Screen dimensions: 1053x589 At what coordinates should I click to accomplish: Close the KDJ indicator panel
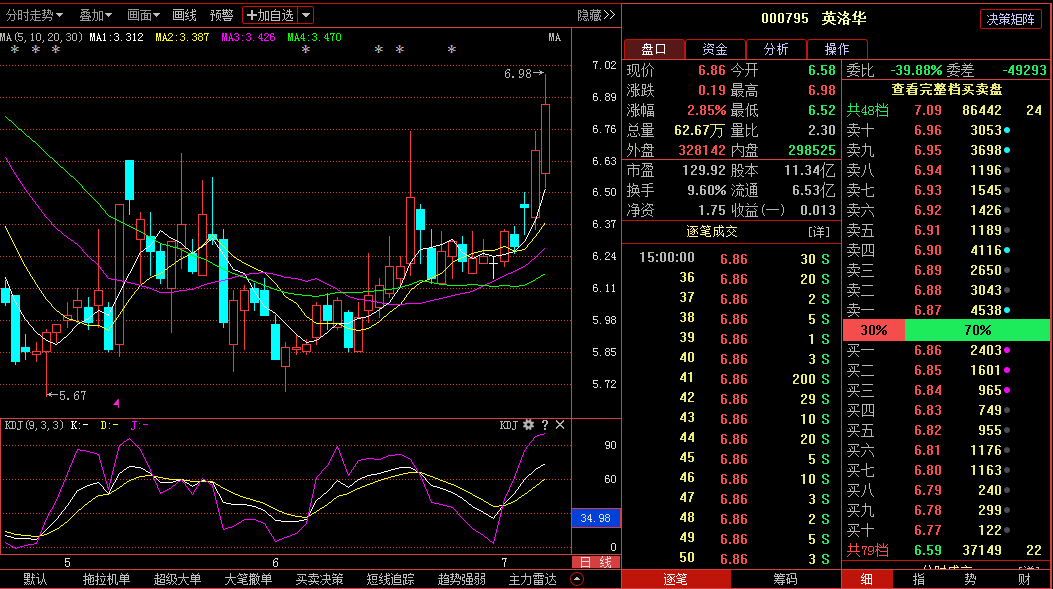pyautogui.click(x=560, y=425)
